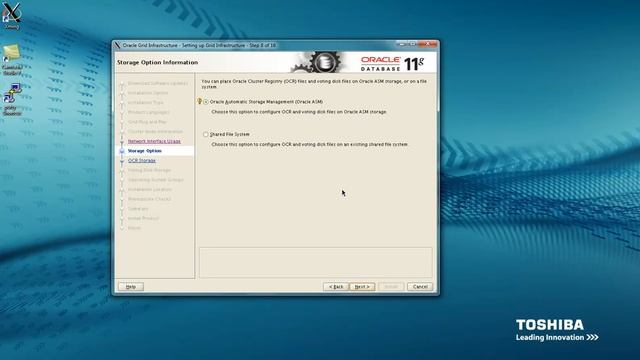Screen dimensions: 640x360
Task: Click the Grid Plug and Play step
Action: [147, 122]
